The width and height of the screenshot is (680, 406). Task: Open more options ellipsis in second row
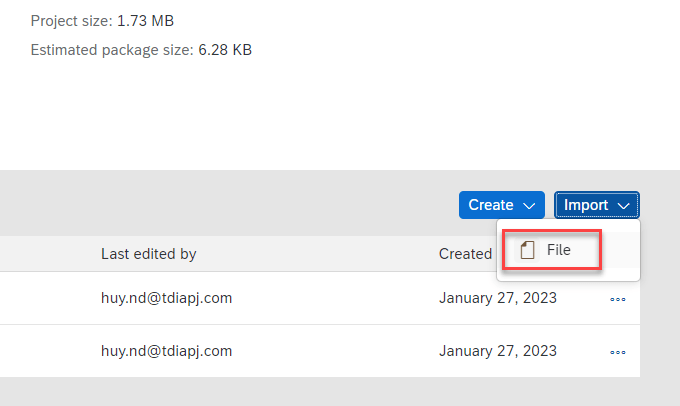[618, 352]
